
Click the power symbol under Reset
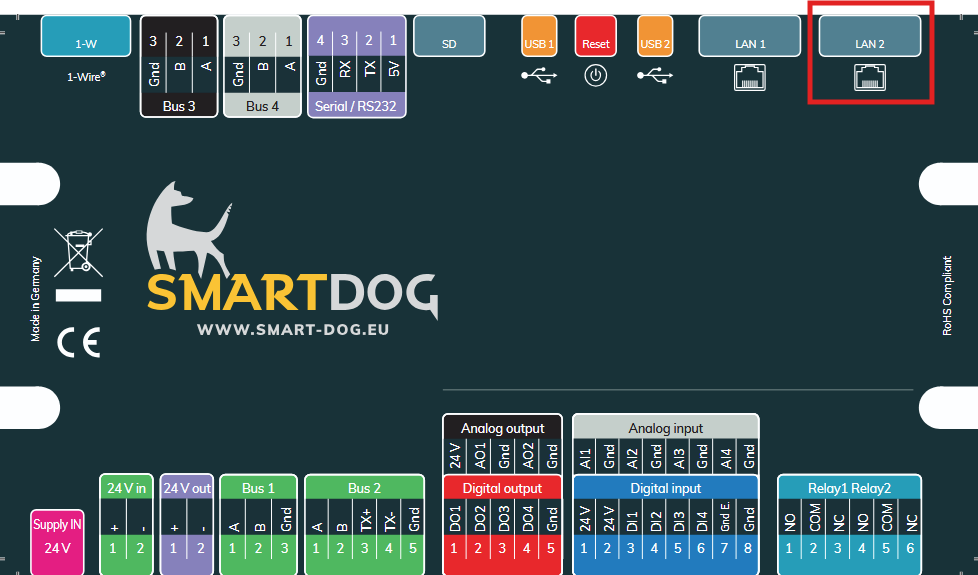[596, 75]
